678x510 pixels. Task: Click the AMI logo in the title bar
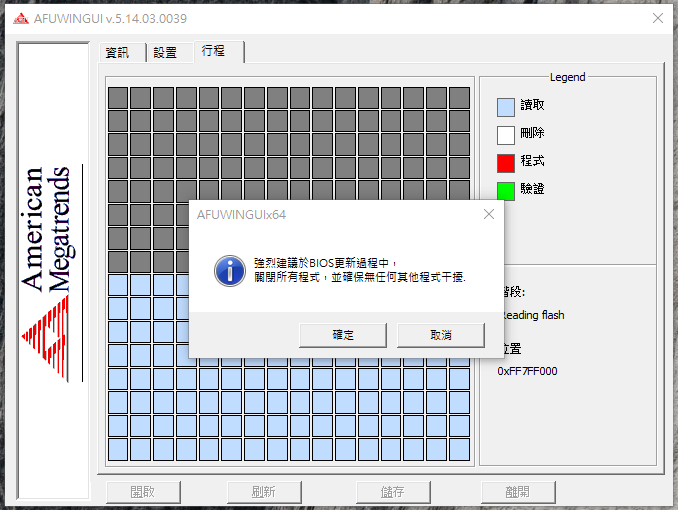tap(21, 19)
